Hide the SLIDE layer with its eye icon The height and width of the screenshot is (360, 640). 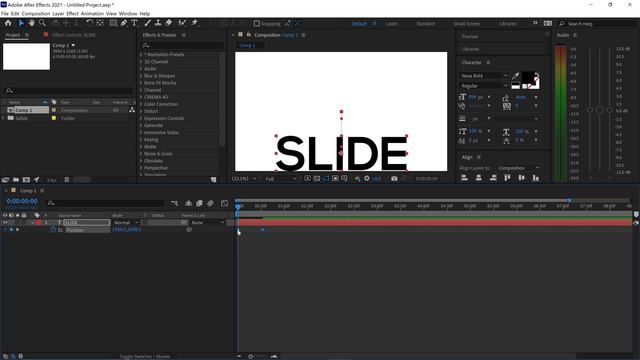pos(5,222)
